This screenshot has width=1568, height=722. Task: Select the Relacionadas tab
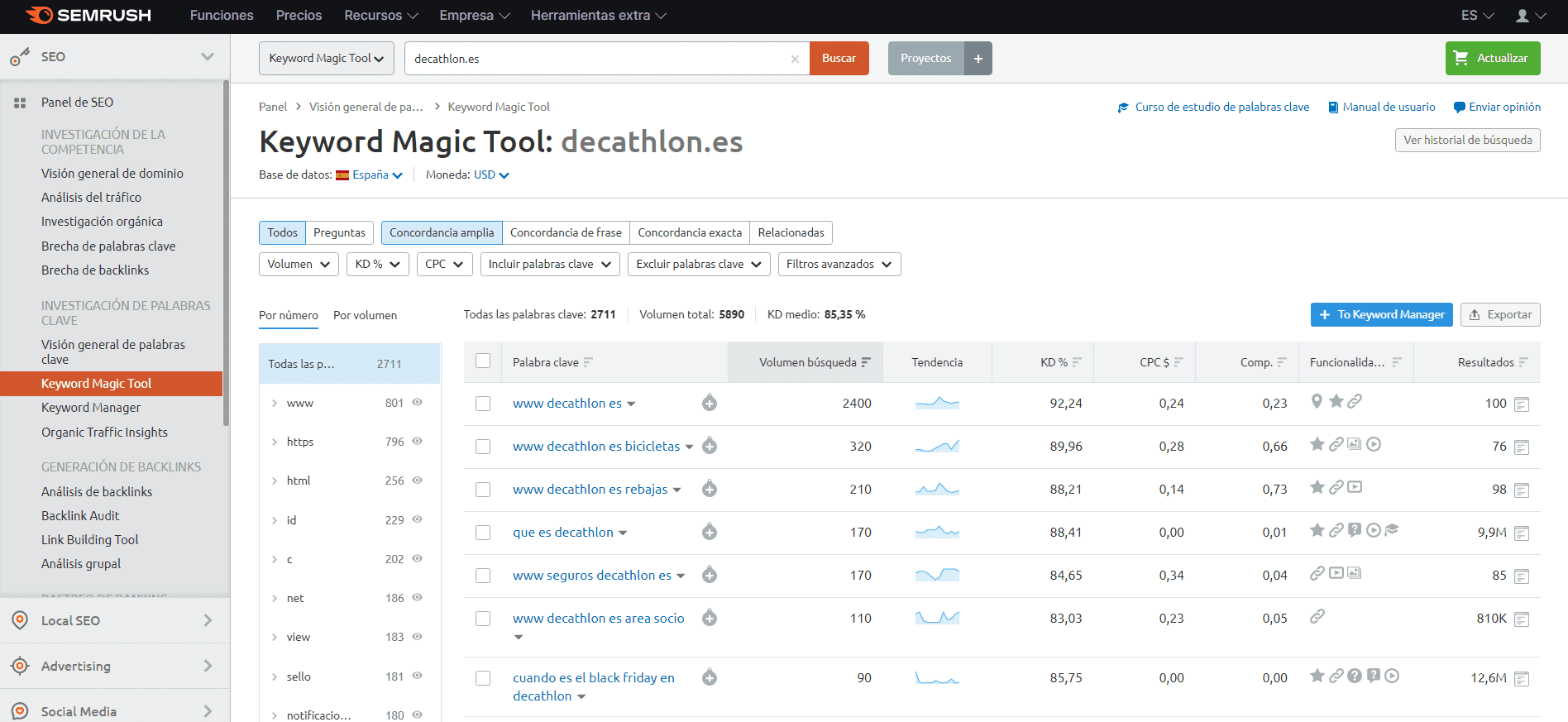(791, 232)
